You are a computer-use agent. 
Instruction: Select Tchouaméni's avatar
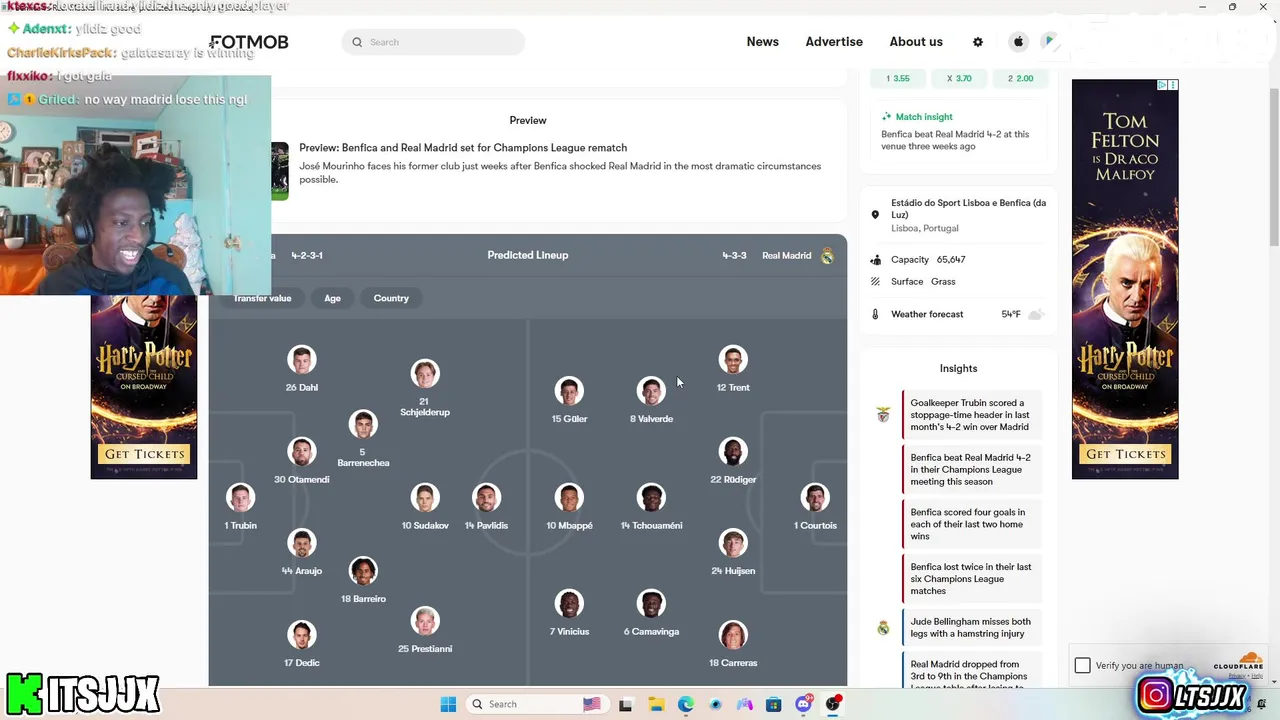651,498
